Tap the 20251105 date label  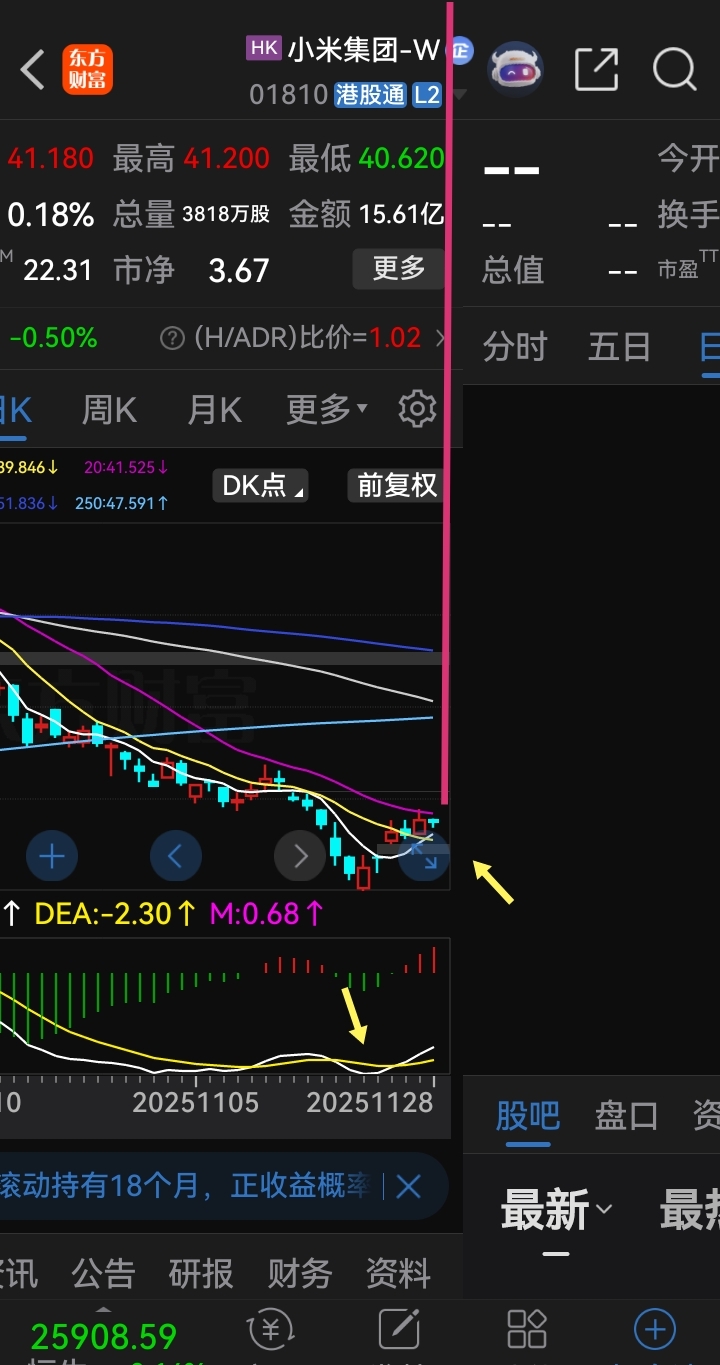click(195, 1103)
